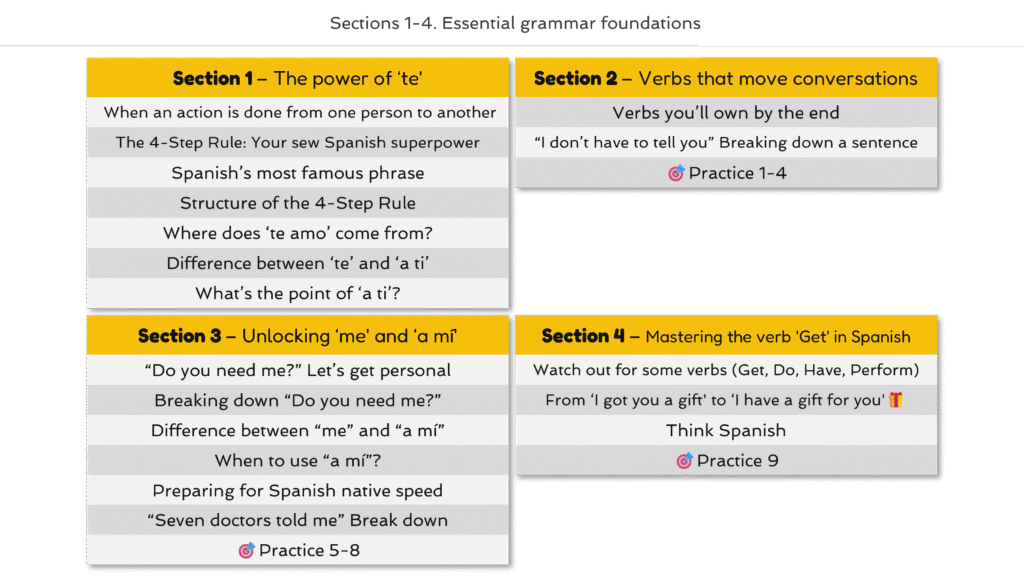Screen dimensions: 1024x579
Task: Open 'Structure of the 4-Step Rule' lesson
Action: click(298, 203)
